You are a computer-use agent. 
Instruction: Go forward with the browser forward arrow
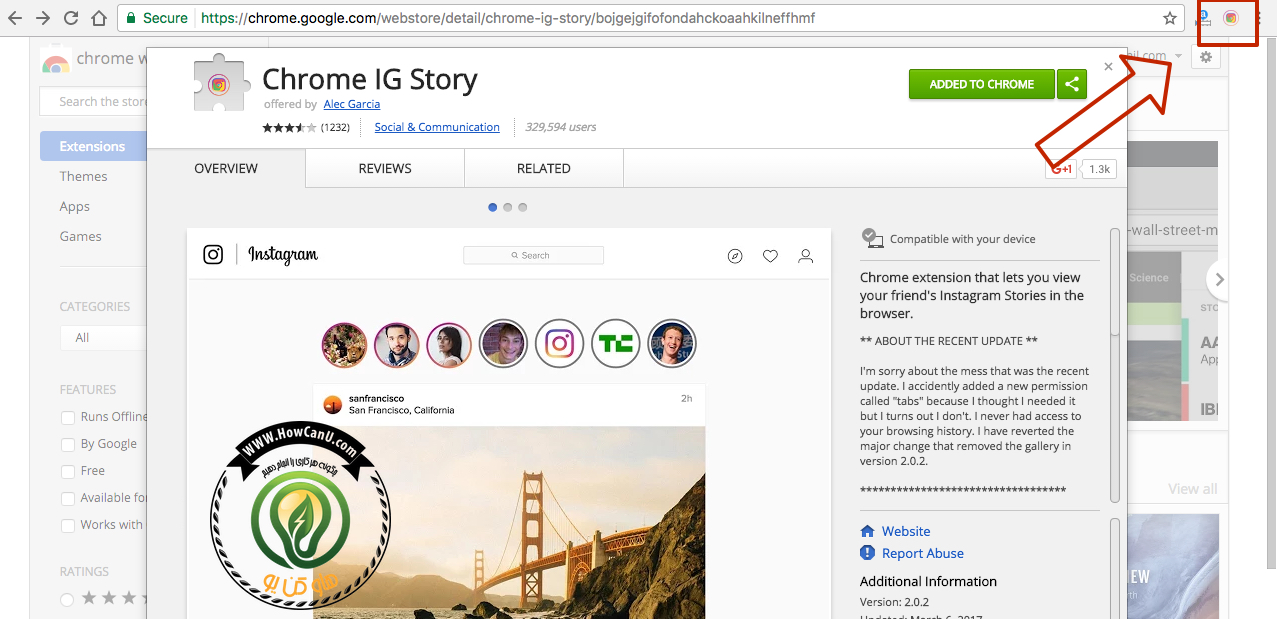click(x=43, y=18)
